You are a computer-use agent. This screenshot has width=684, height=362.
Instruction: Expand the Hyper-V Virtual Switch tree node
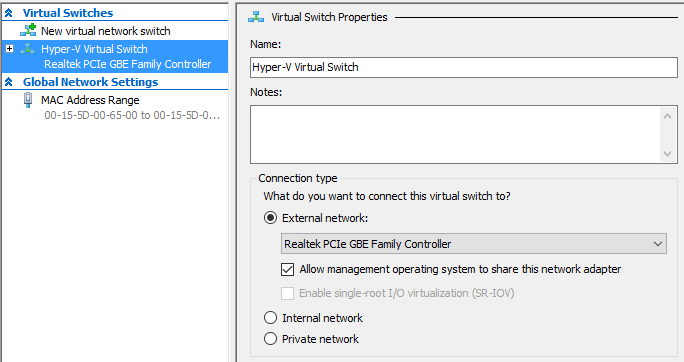[9, 48]
